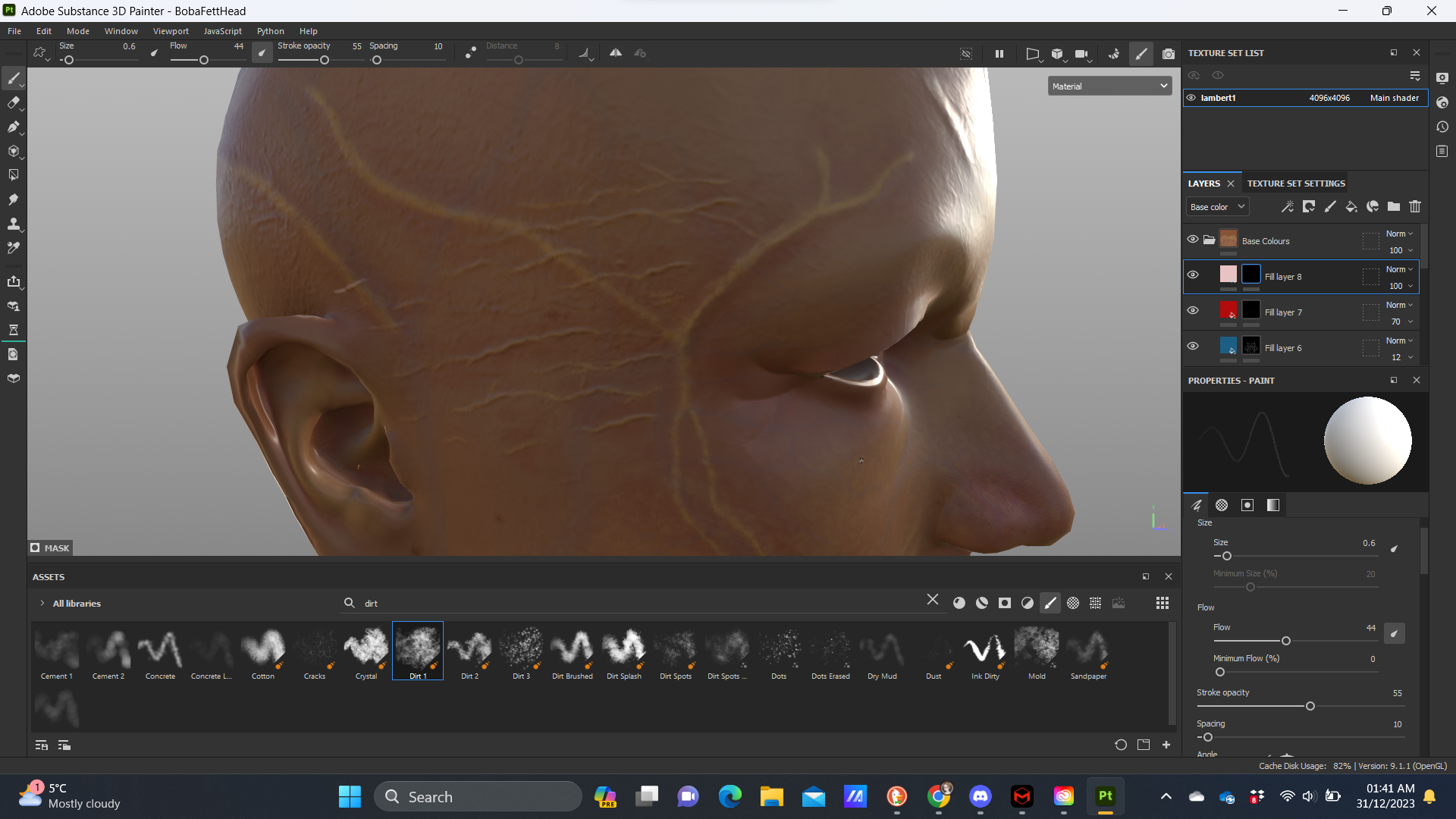This screenshot has height=819, width=1456.
Task: Open the camera screenshot icon
Action: [1169, 54]
